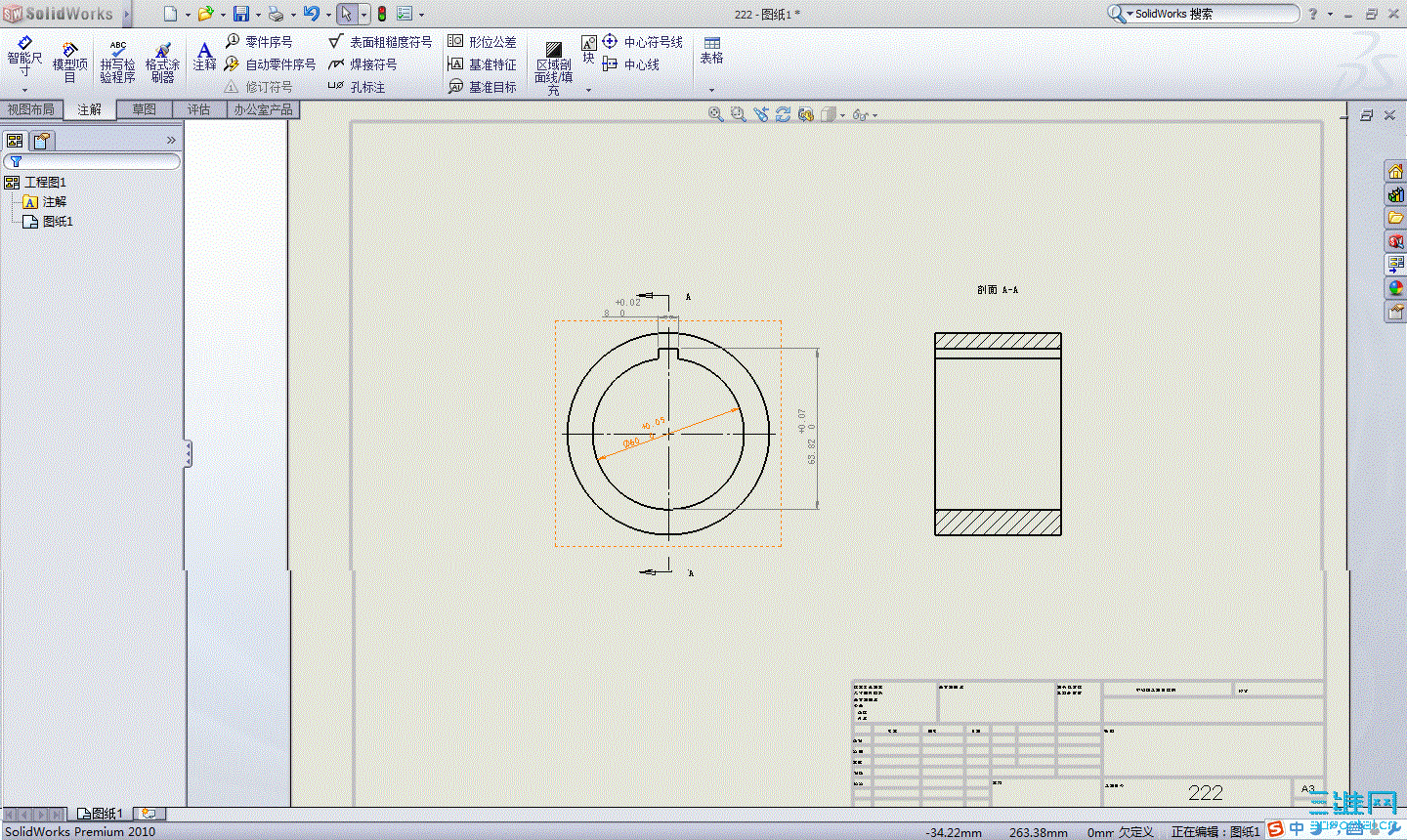1407x840 pixels.
Task: Select the 图纸1 sheet tab at bottom
Action: (x=102, y=814)
